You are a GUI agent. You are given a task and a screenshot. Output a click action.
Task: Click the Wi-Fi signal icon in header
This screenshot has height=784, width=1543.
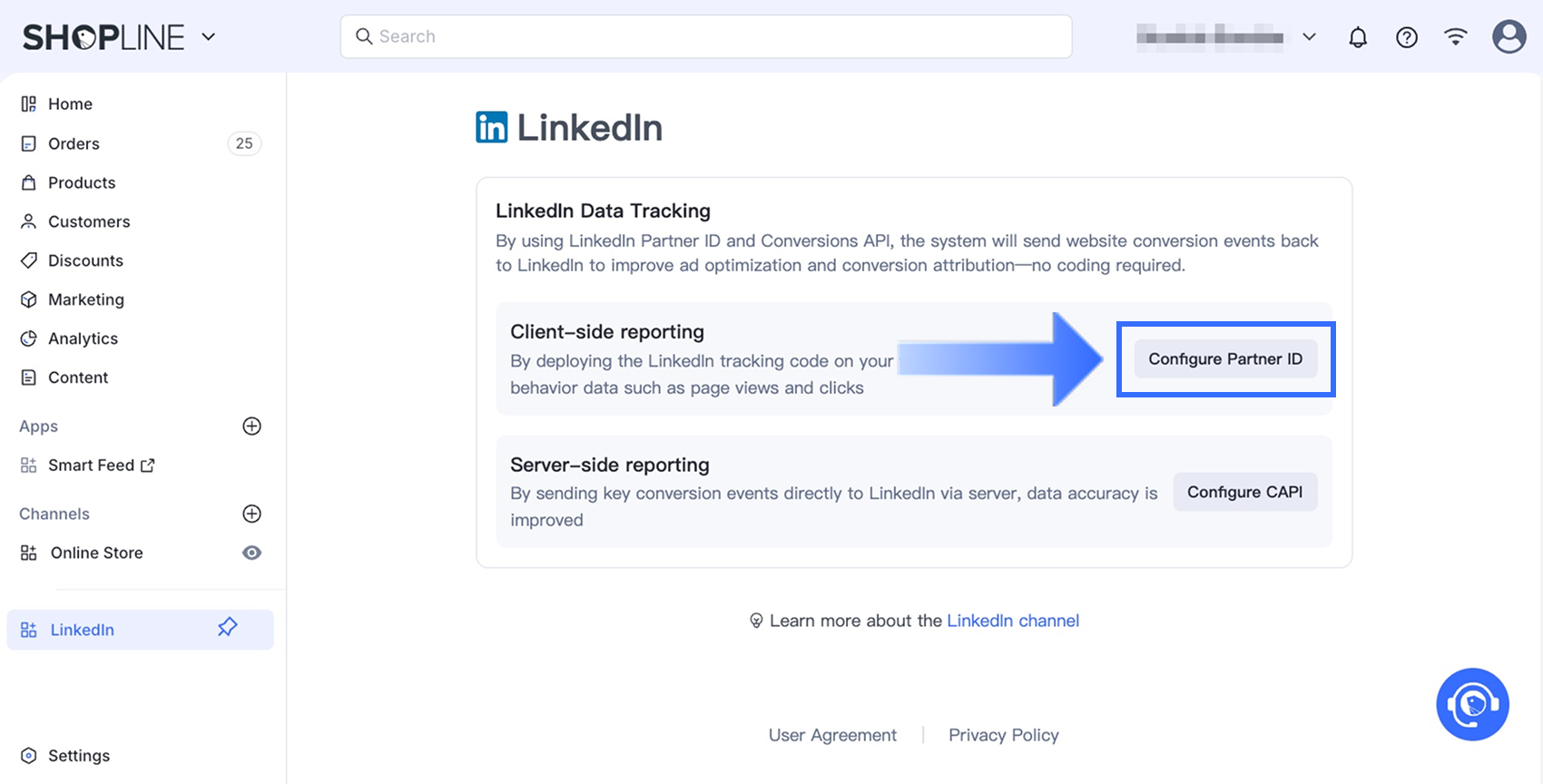[x=1456, y=37]
